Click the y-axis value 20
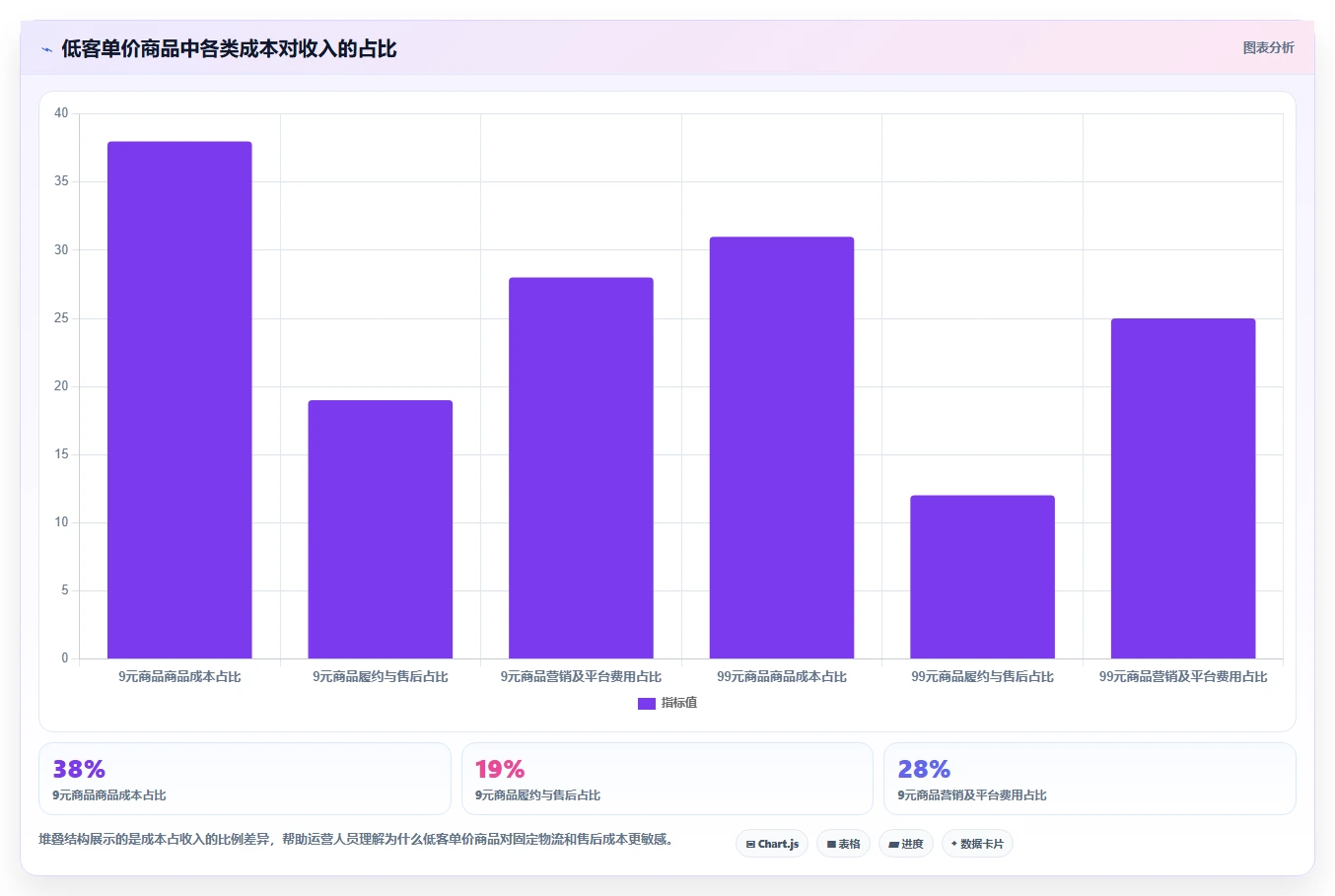The image size is (1335, 896). pyautogui.click(x=61, y=386)
